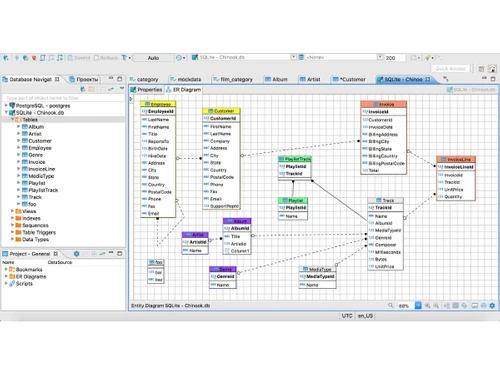Switch to the category editor tab
Image resolution: width=500 pixels, height=375 pixels.
click(144, 79)
